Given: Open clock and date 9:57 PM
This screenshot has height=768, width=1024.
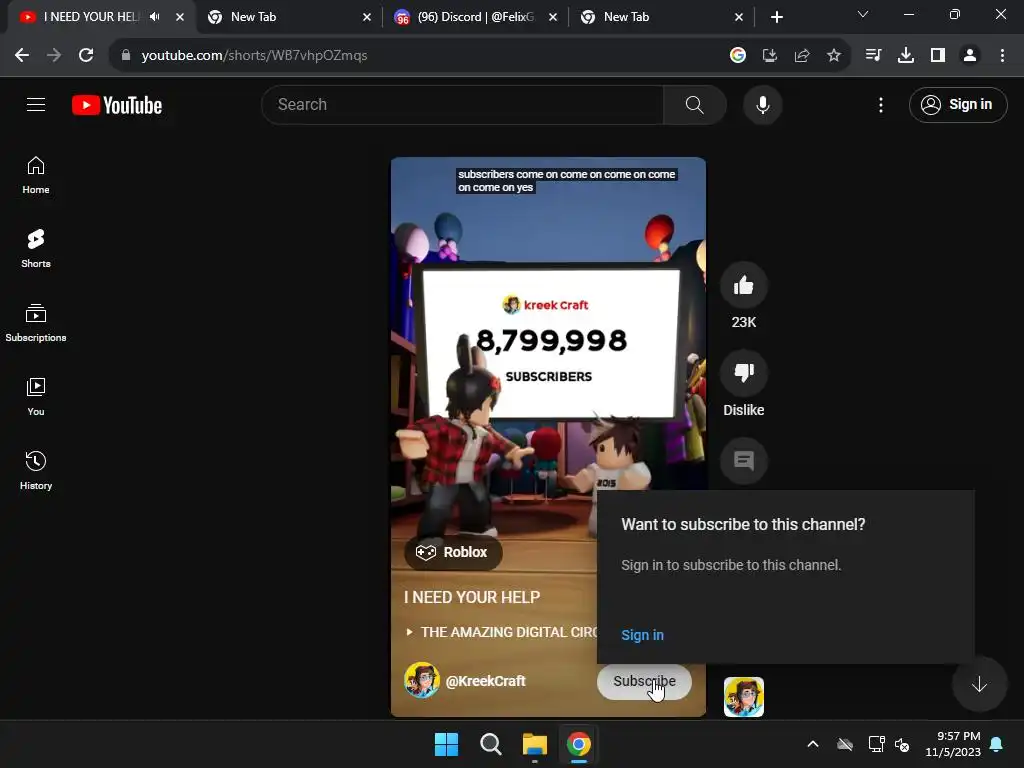Looking at the screenshot, I should click(x=952, y=744).
